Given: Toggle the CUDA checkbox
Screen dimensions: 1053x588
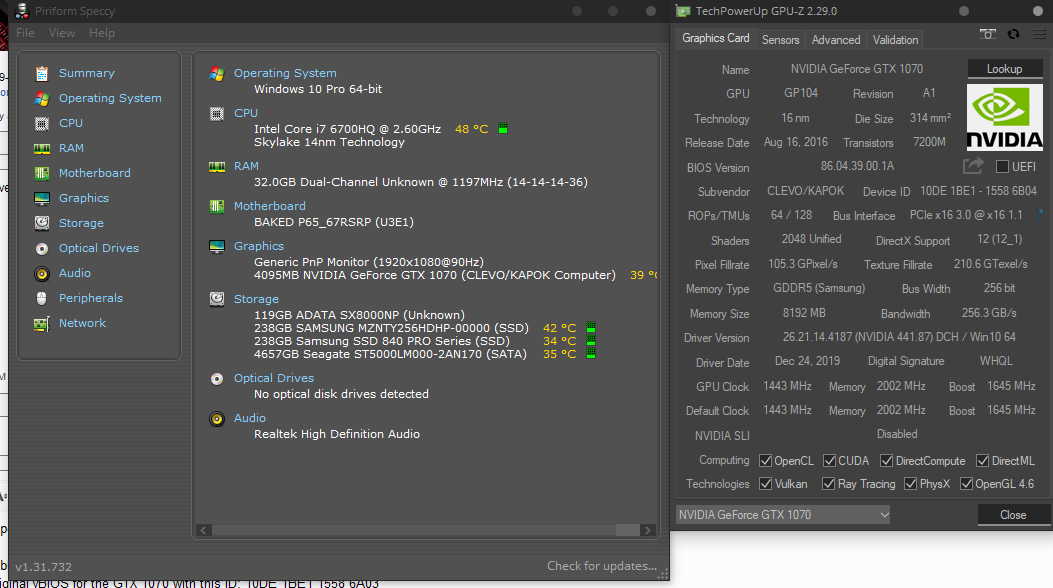Looking at the screenshot, I should [829, 460].
